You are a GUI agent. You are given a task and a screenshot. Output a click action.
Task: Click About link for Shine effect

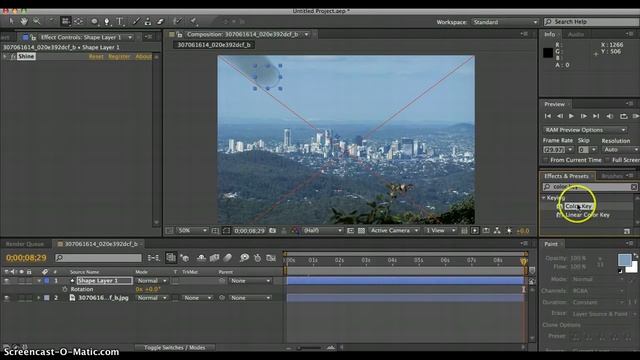tap(143, 57)
